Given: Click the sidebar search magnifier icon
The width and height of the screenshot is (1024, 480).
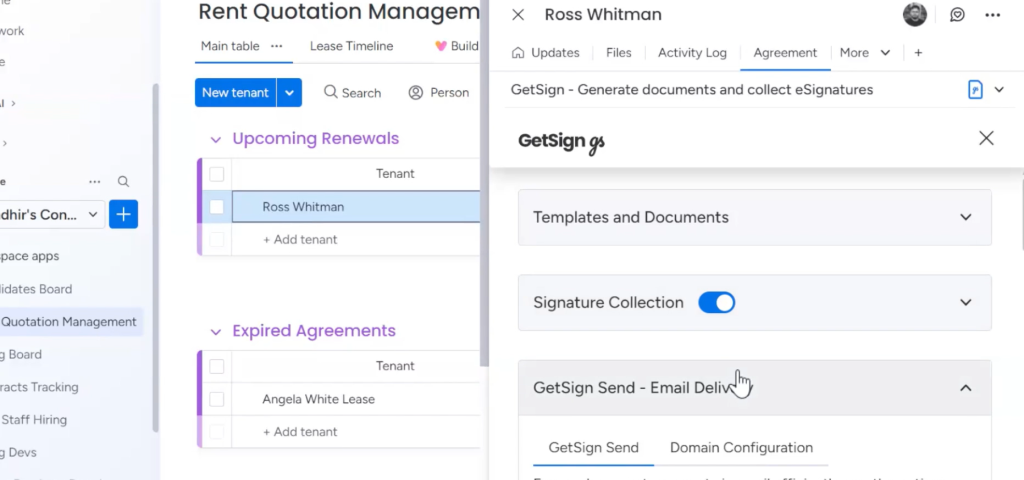Looking at the screenshot, I should (x=123, y=182).
